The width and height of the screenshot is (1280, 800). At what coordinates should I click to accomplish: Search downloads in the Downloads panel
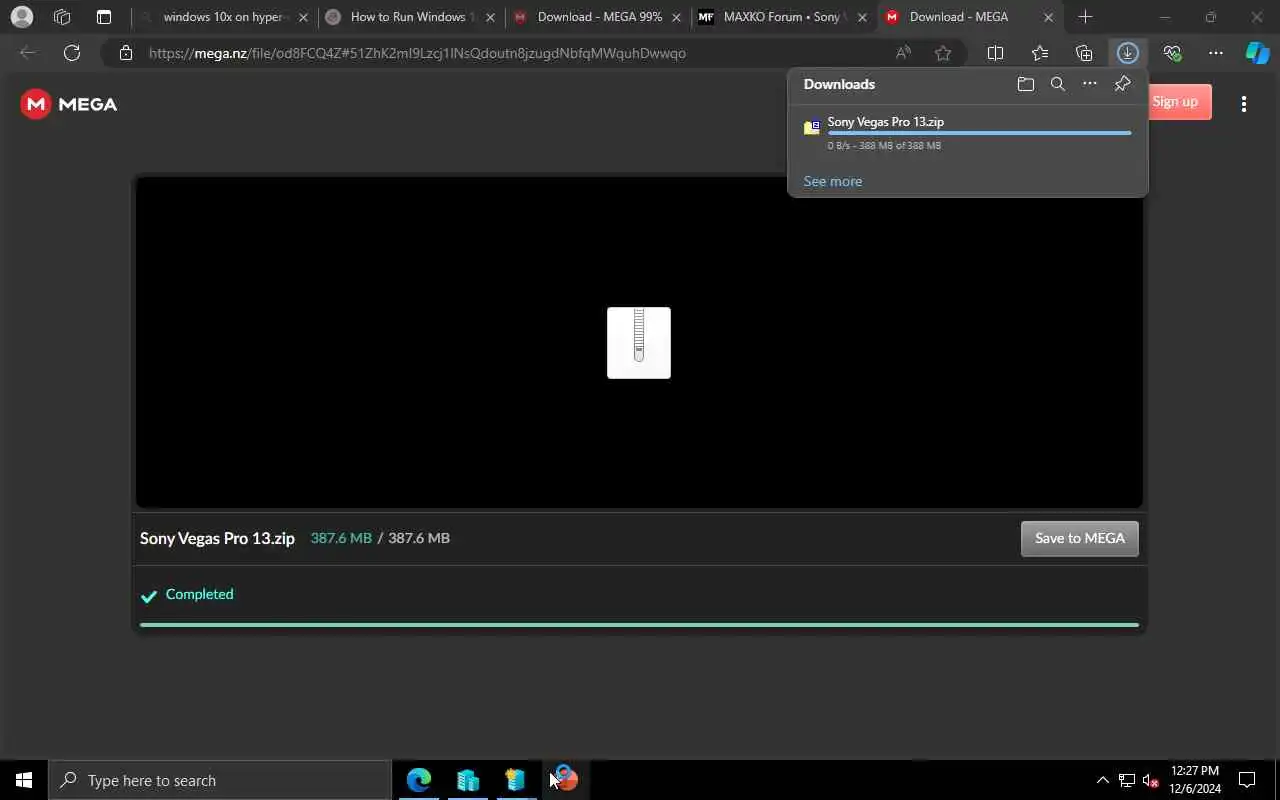coord(1057,84)
